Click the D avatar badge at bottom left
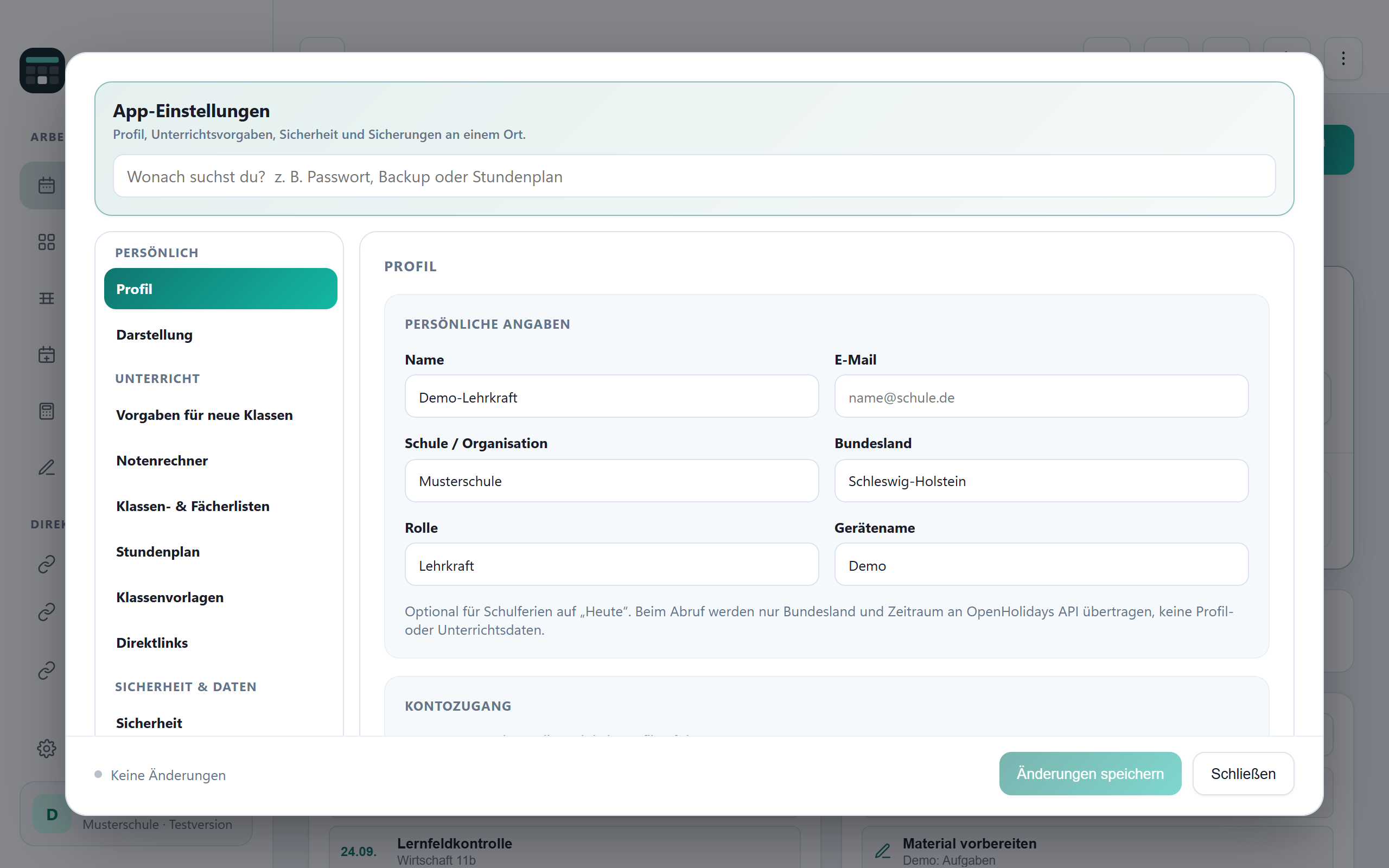1389x868 pixels. (x=52, y=814)
